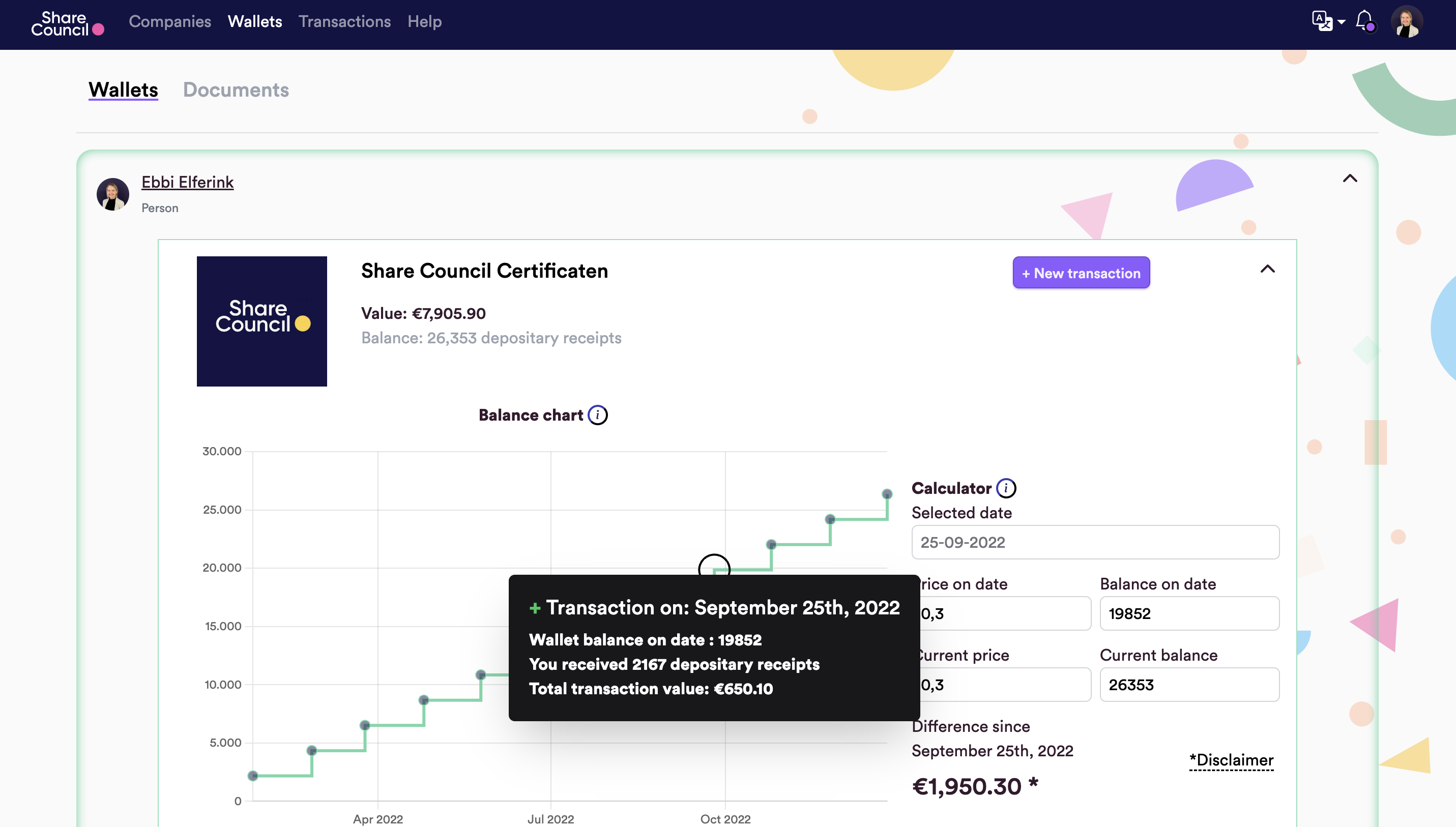1456x827 pixels.
Task: Go to Companies in the top navigation
Action: (170, 21)
